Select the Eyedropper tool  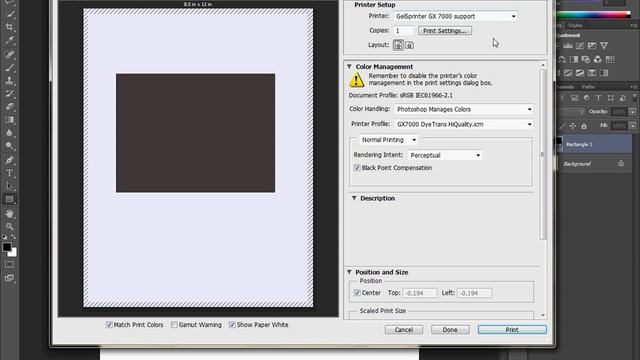9,41
